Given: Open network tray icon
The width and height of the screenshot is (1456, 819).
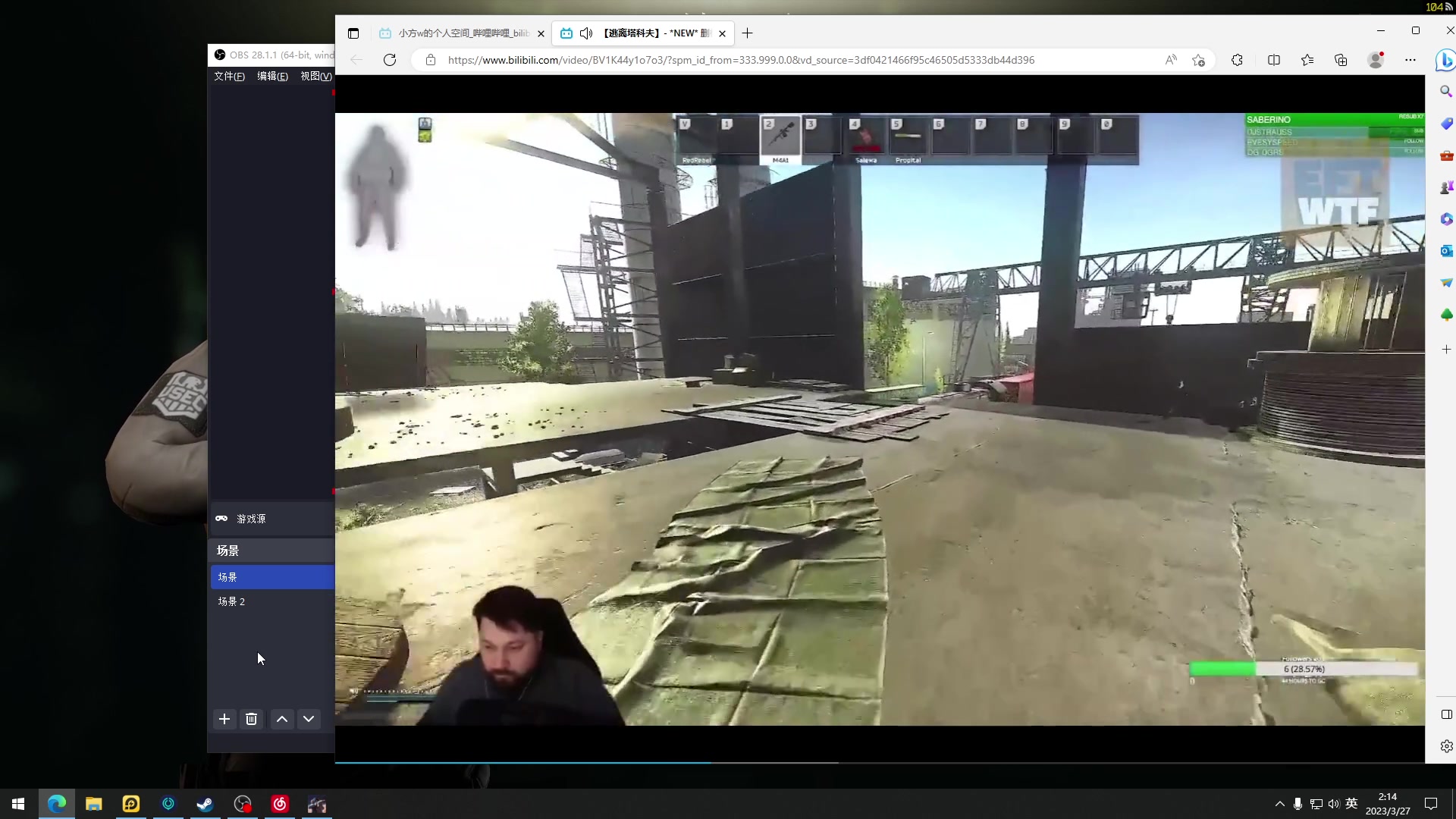Looking at the screenshot, I should tap(1316, 804).
